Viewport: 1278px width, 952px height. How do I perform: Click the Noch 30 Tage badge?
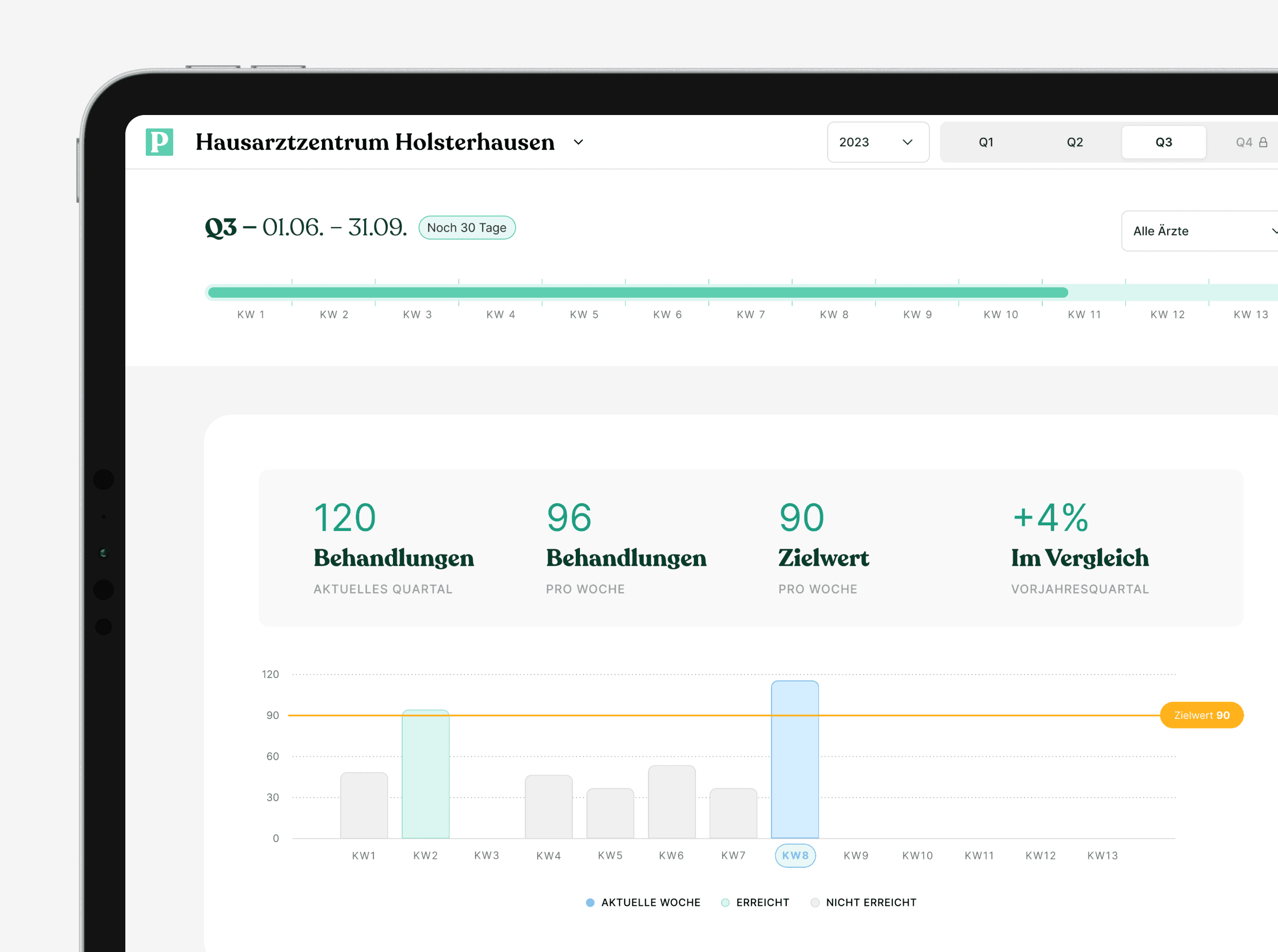coord(466,227)
